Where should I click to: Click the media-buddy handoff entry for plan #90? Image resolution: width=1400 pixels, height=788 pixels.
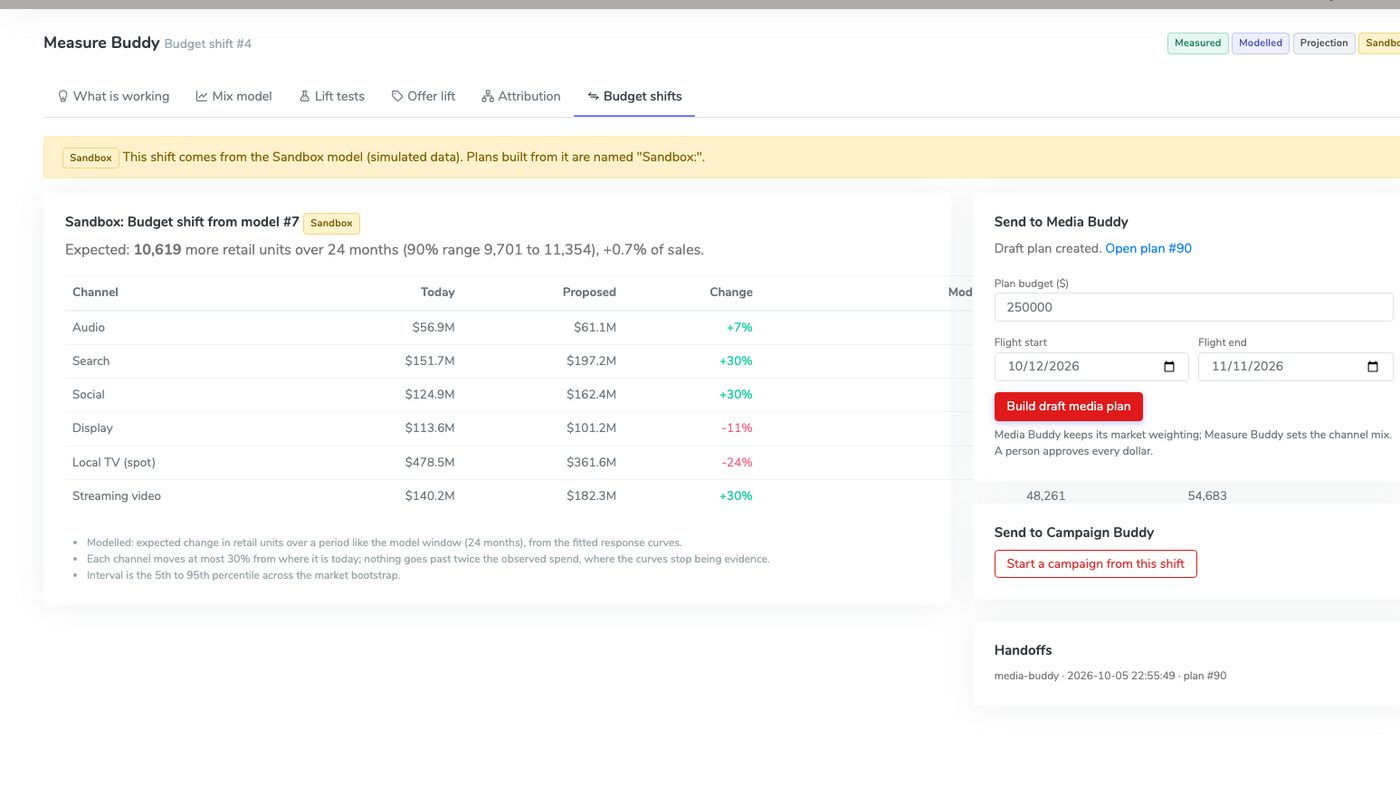[x=1110, y=676]
